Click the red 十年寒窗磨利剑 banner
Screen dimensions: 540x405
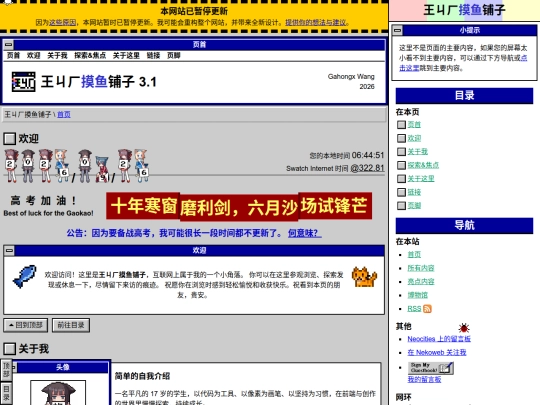point(239,206)
